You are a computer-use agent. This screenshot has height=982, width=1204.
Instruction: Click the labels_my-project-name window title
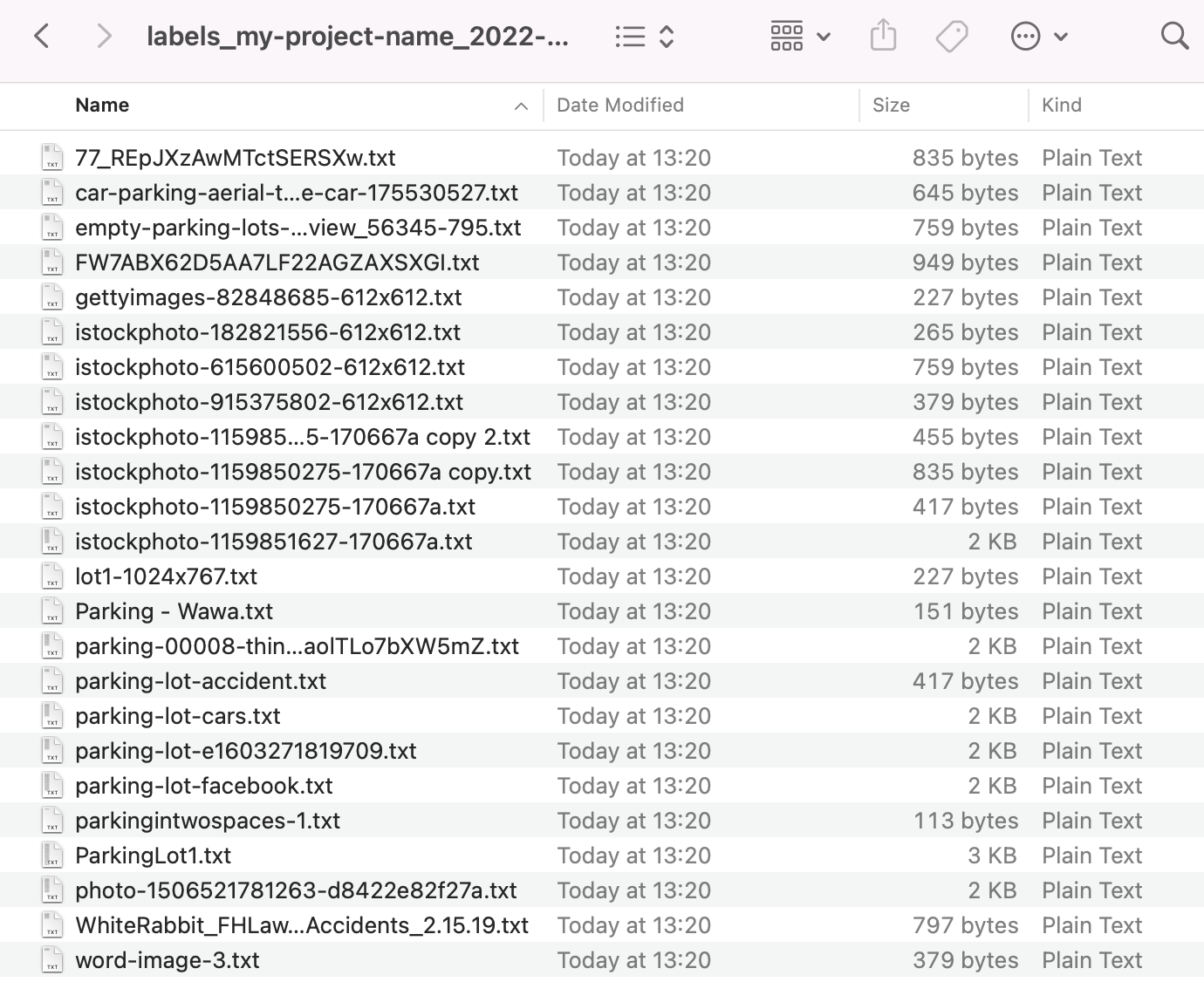tap(358, 37)
